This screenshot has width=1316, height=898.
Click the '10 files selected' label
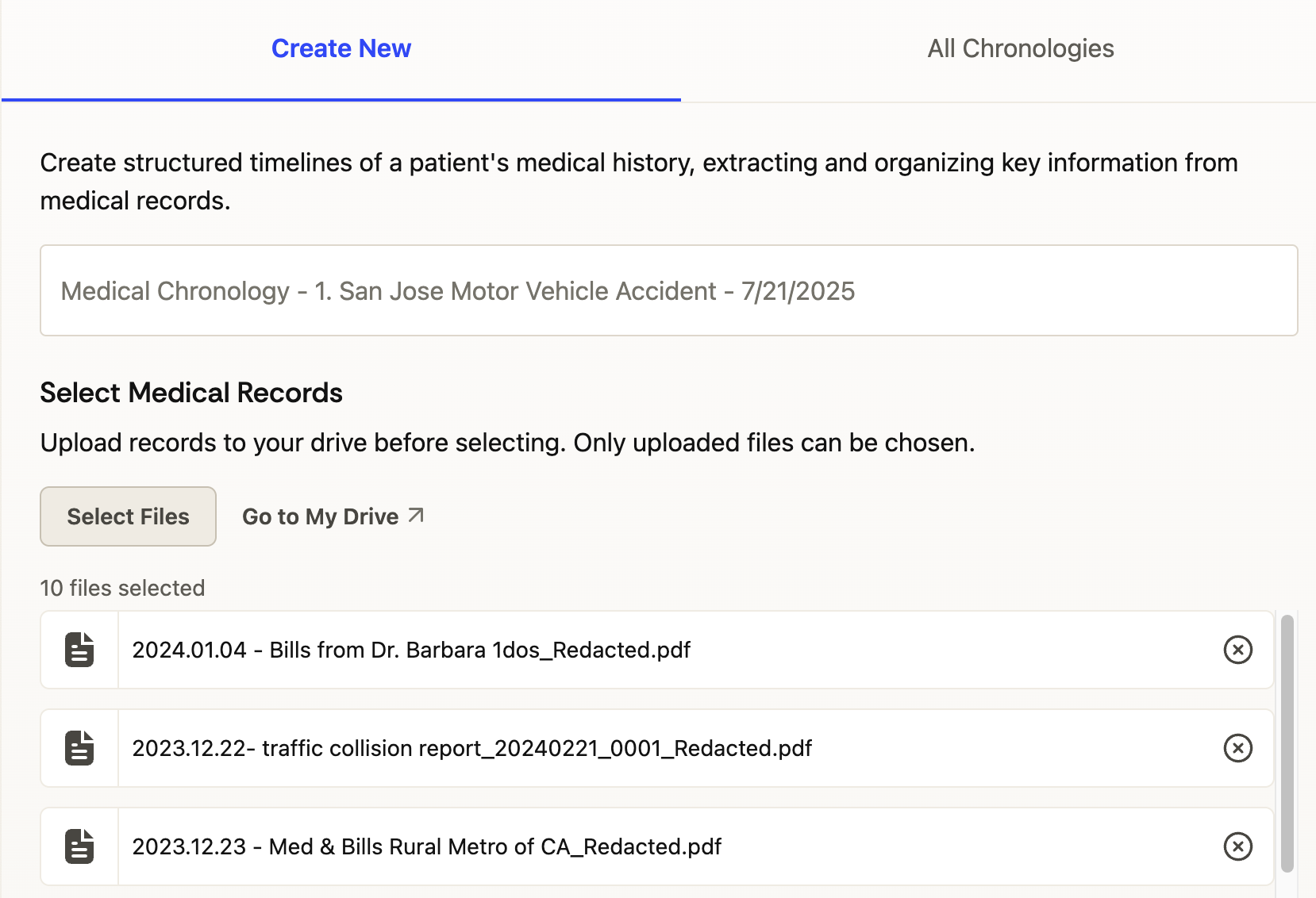122,588
